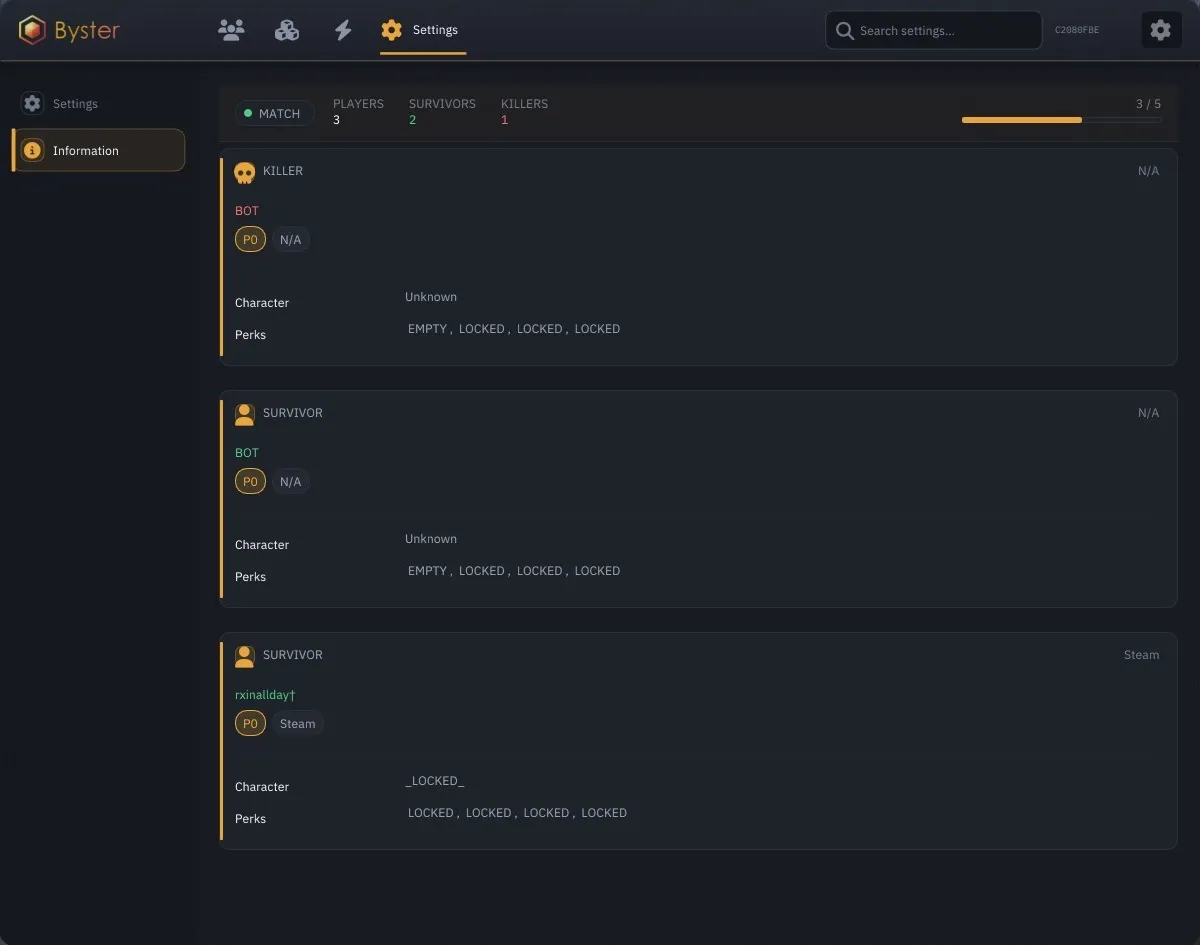
Task: Click the 3 / 5 progress bar
Action: pos(1061,120)
